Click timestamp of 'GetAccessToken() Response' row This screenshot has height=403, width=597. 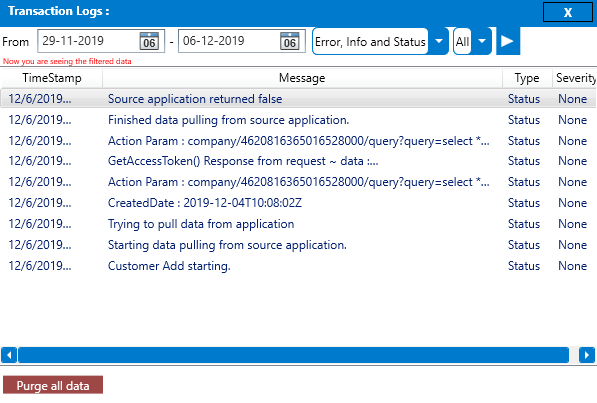click(x=40, y=161)
